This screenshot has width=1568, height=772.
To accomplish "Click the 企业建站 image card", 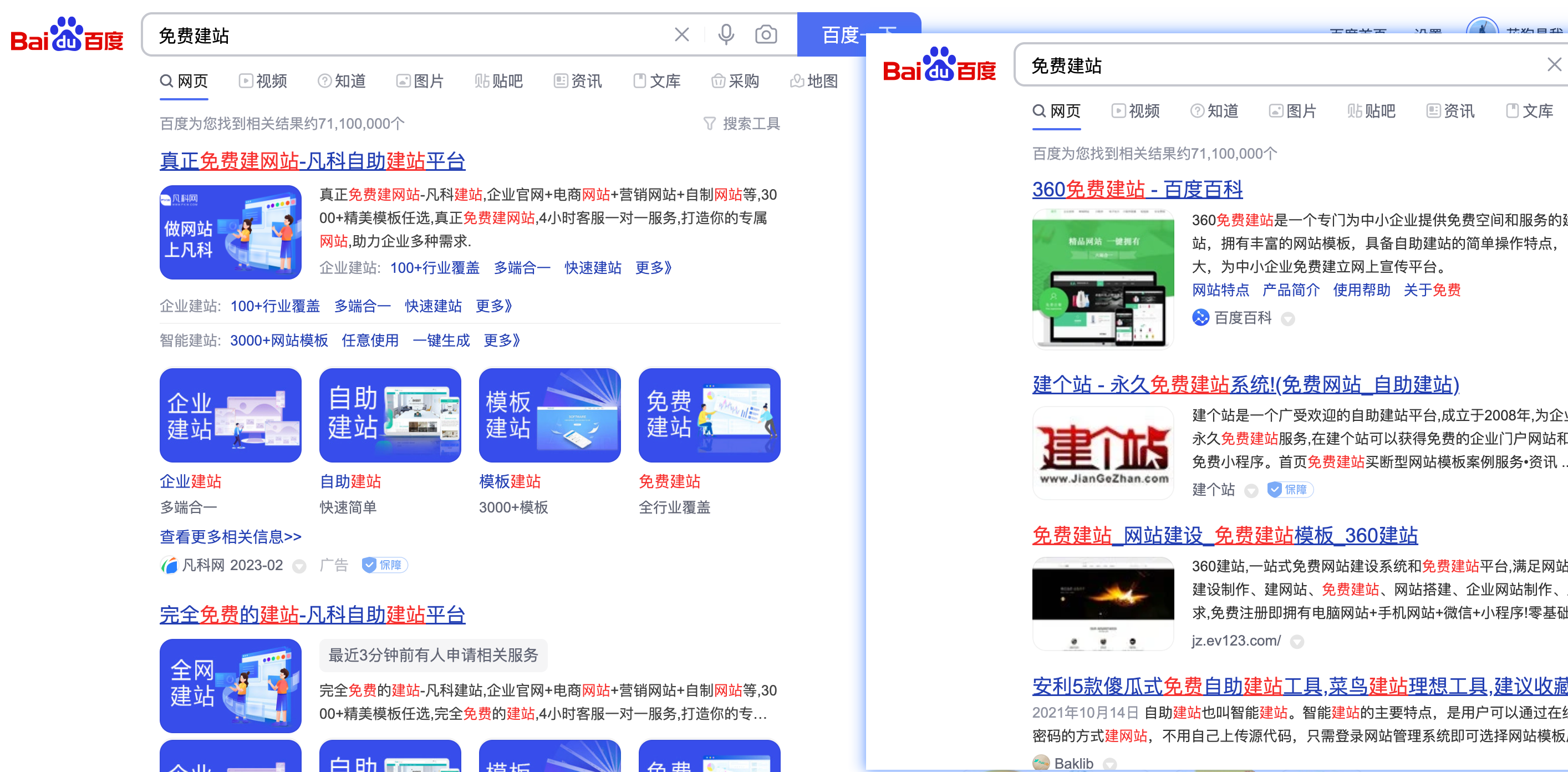I will pos(230,415).
